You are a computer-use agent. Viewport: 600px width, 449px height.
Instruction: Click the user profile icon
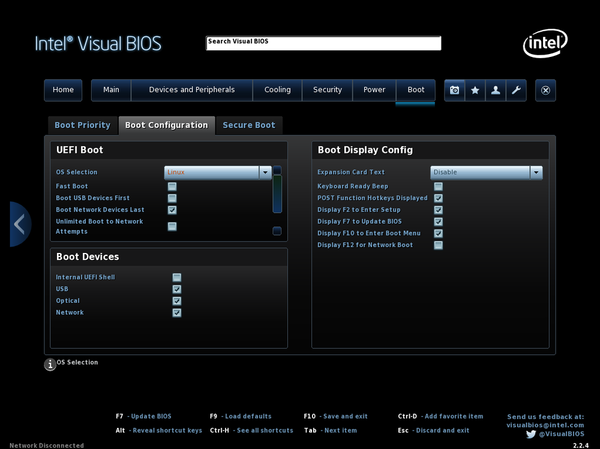coord(496,90)
